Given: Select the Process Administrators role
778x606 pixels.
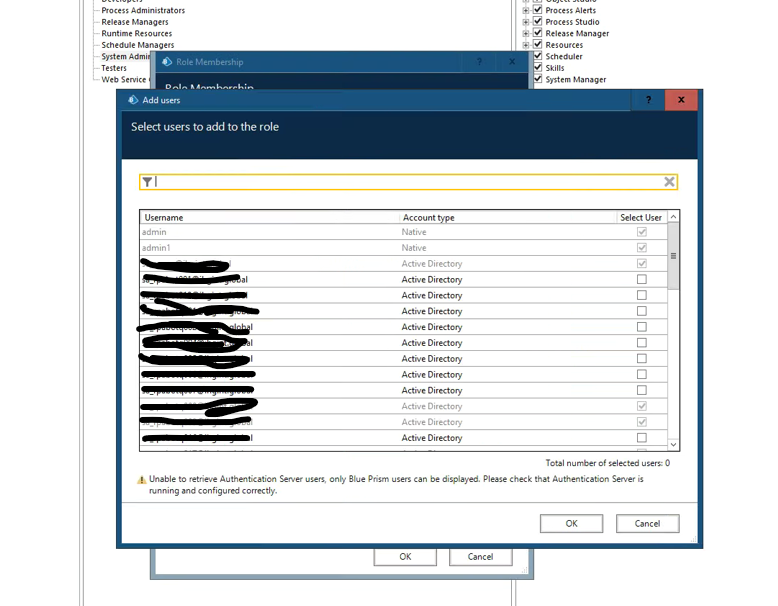Looking at the screenshot, I should coord(143,10).
